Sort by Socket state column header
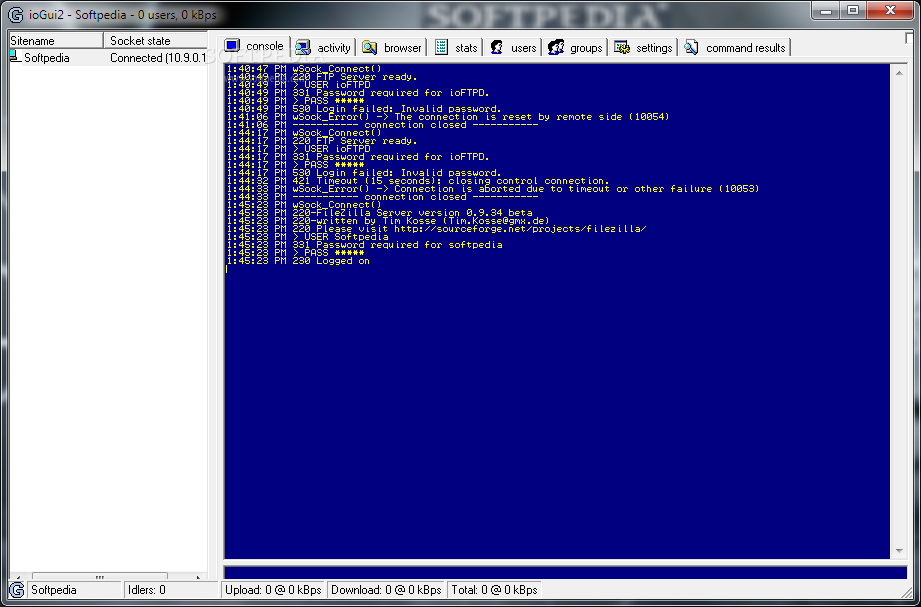The width and height of the screenshot is (921, 607). tap(156, 41)
